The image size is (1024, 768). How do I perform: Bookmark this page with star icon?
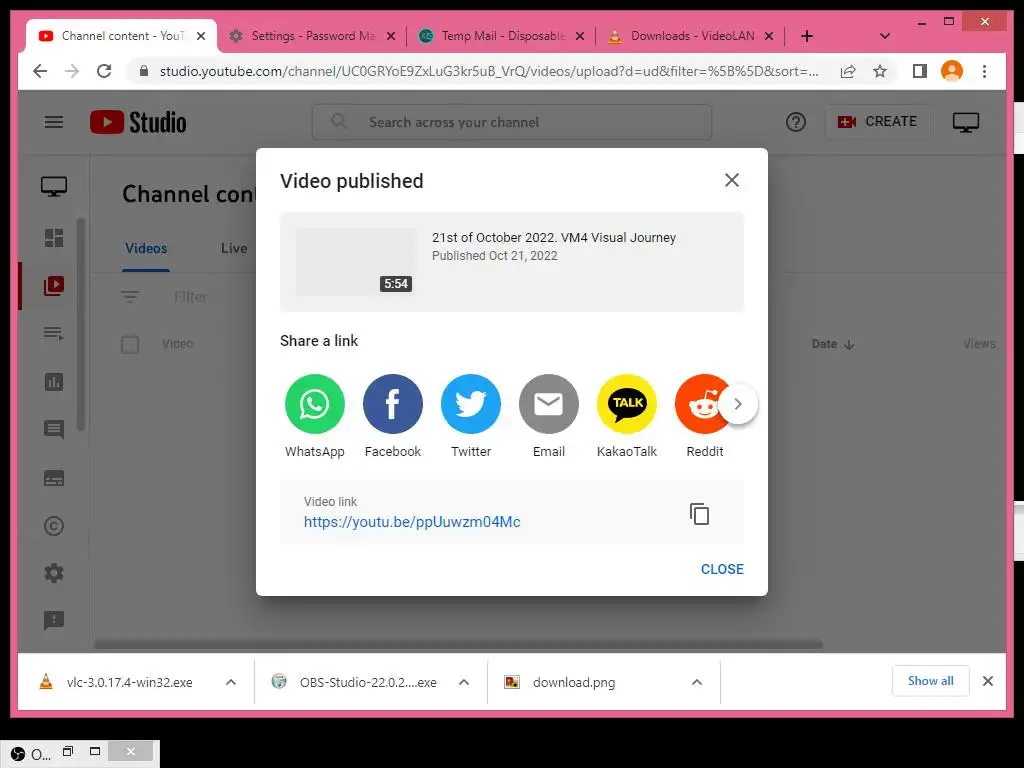[880, 71]
